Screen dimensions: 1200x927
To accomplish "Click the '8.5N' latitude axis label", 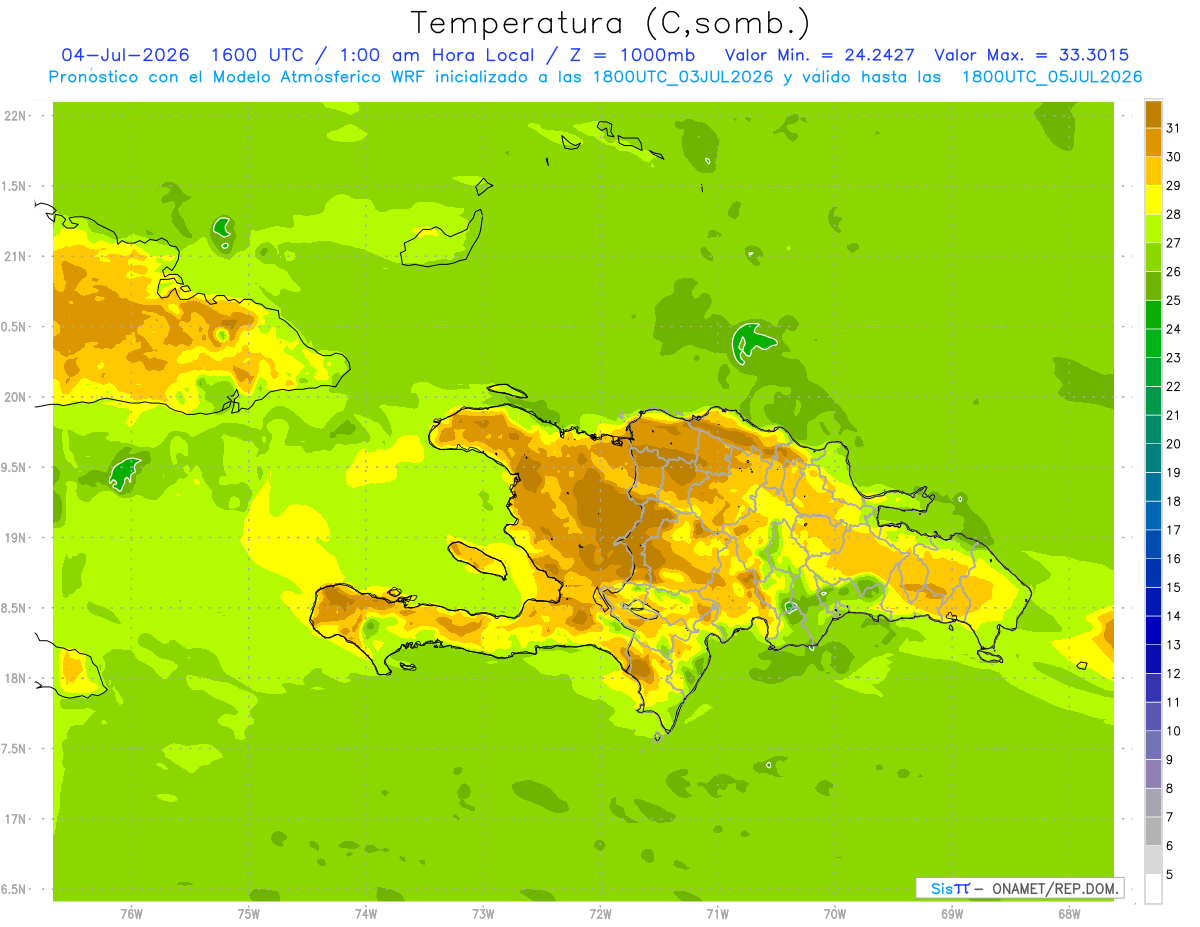I will click(x=14, y=608).
